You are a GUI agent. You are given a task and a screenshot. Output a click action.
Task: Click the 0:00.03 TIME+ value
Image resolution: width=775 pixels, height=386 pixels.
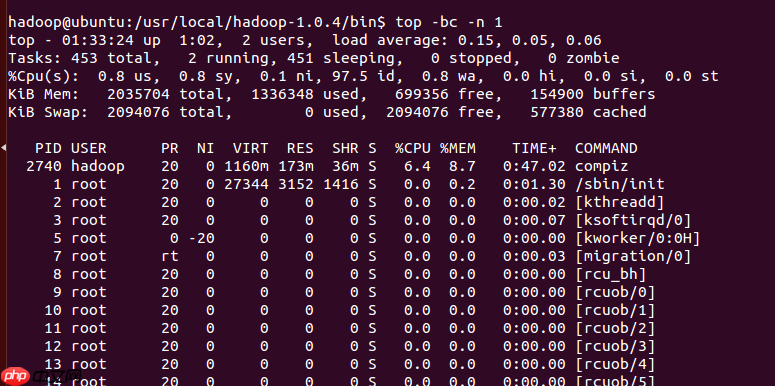click(534, 257)
